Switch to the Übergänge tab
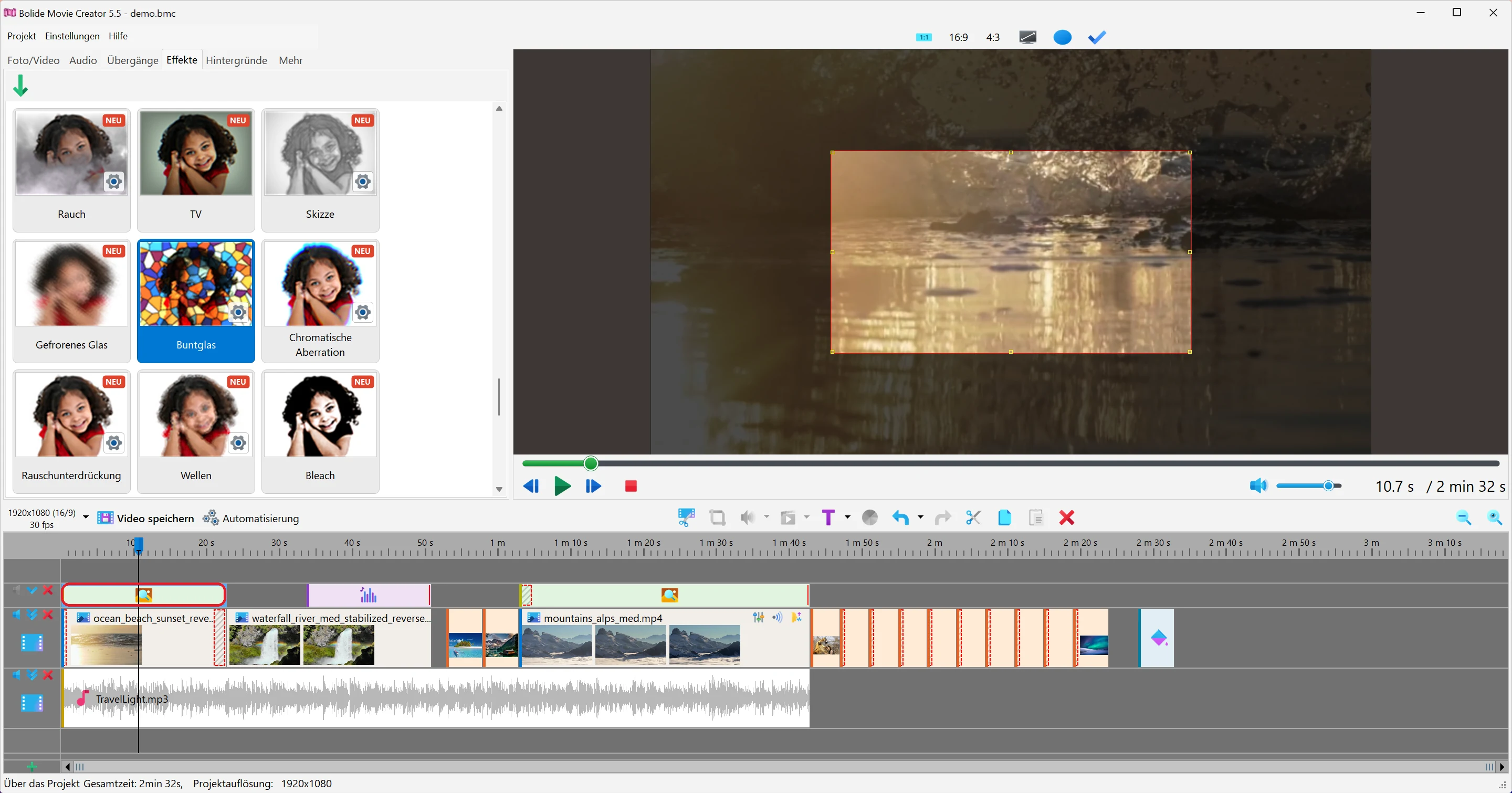The width and height of the screenshot is (1512, 793). click(x=133, y=60)
